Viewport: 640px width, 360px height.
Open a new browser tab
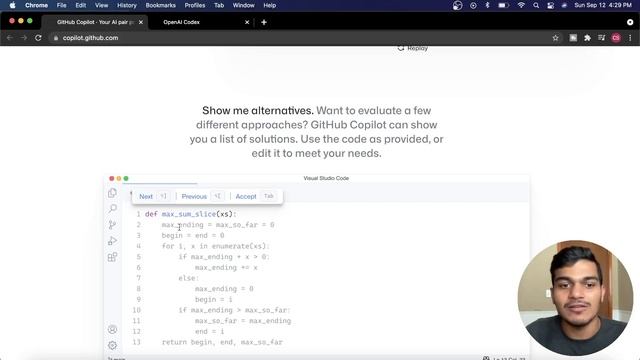[264, 22]
